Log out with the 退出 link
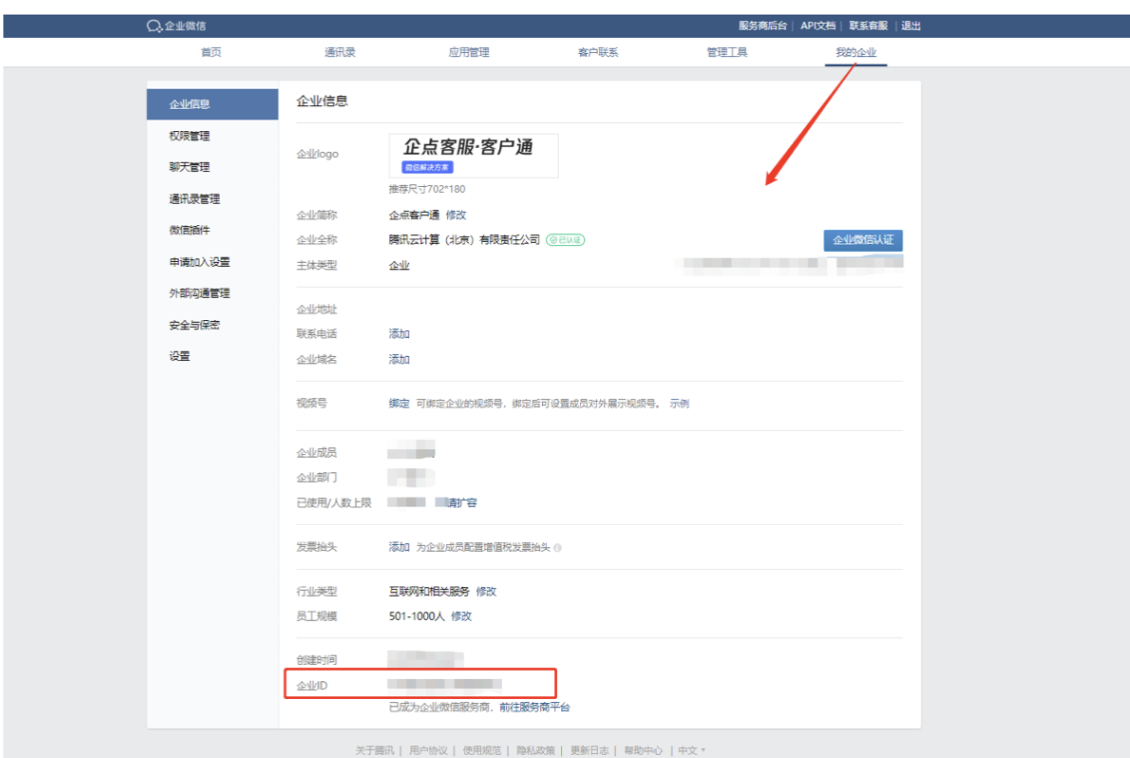 [911, 26]
